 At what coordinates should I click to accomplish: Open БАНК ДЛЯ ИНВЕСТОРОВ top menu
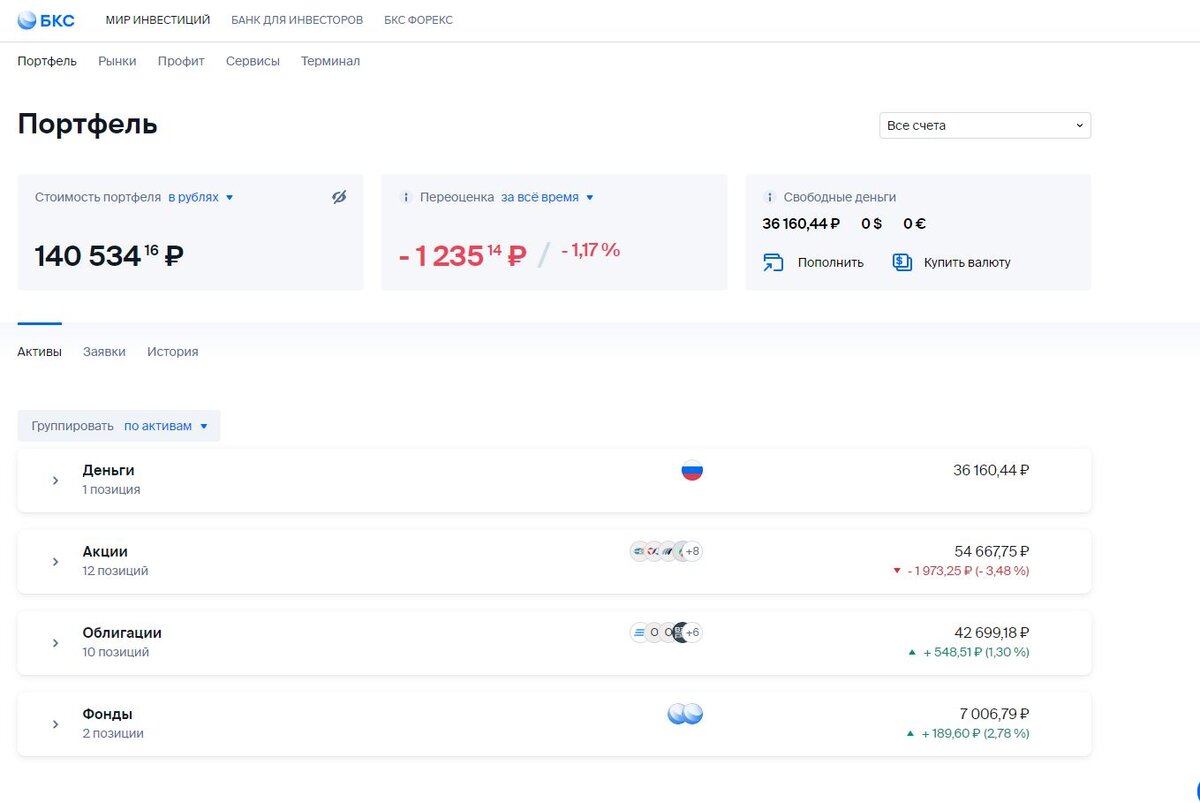point(297,20)
